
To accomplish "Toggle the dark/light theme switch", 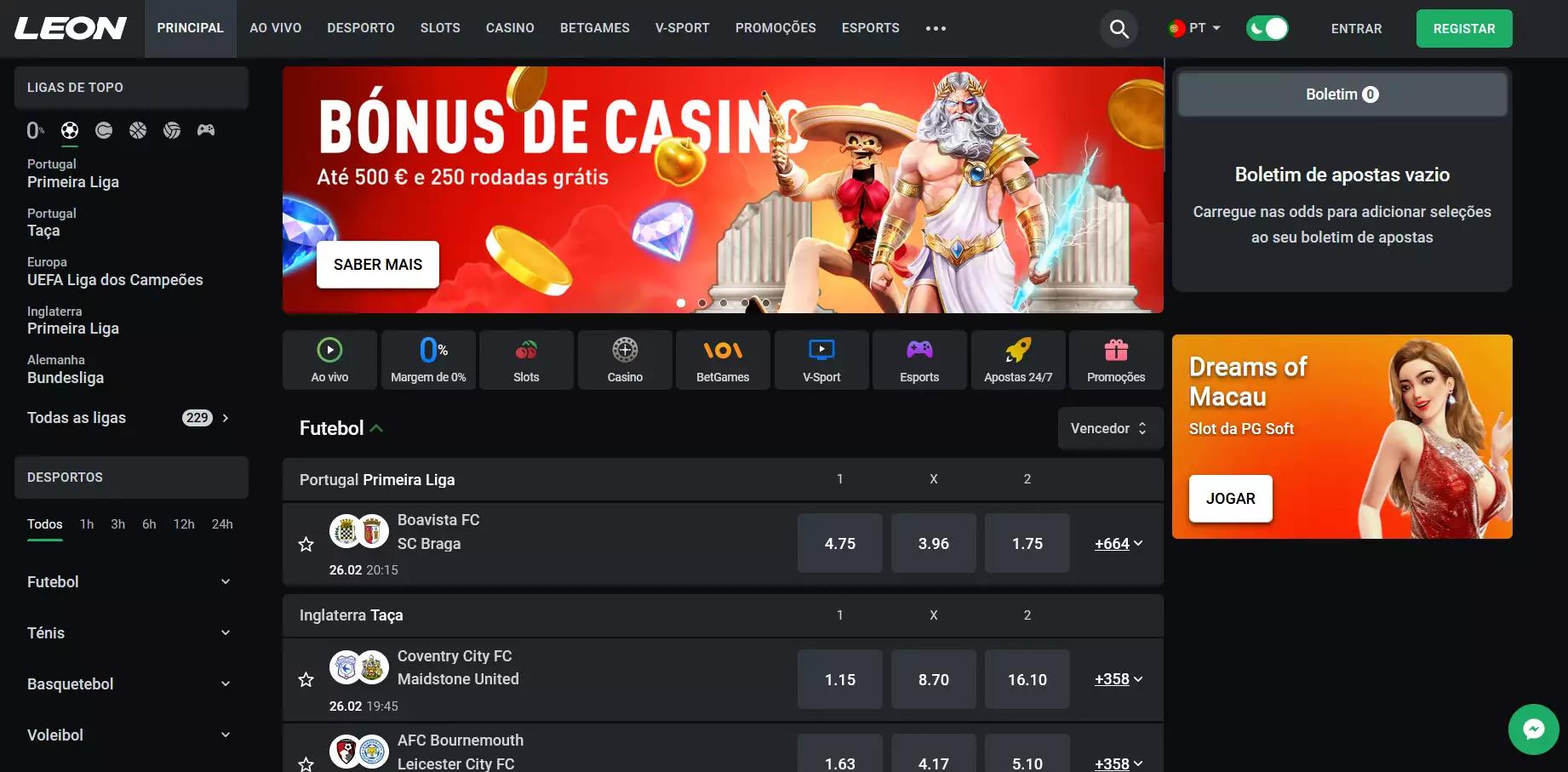I will click(x=1267, y=29).
